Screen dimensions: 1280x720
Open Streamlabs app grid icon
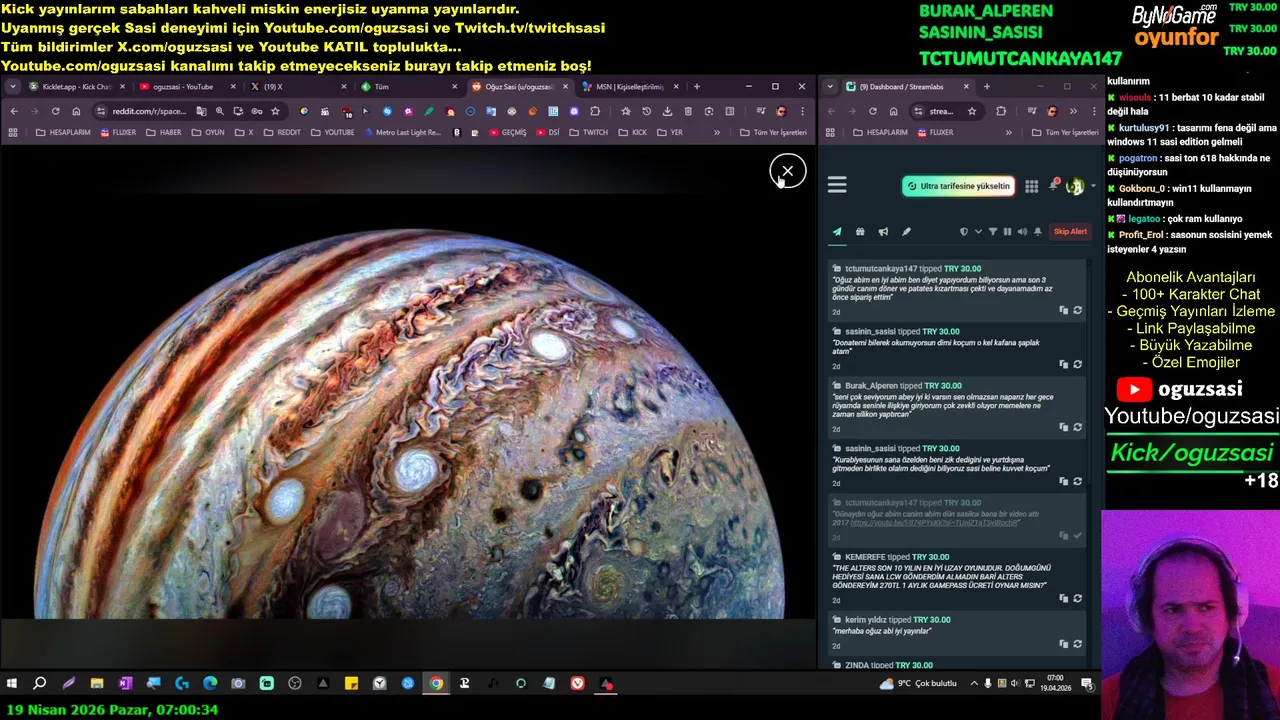(1031, 186)
